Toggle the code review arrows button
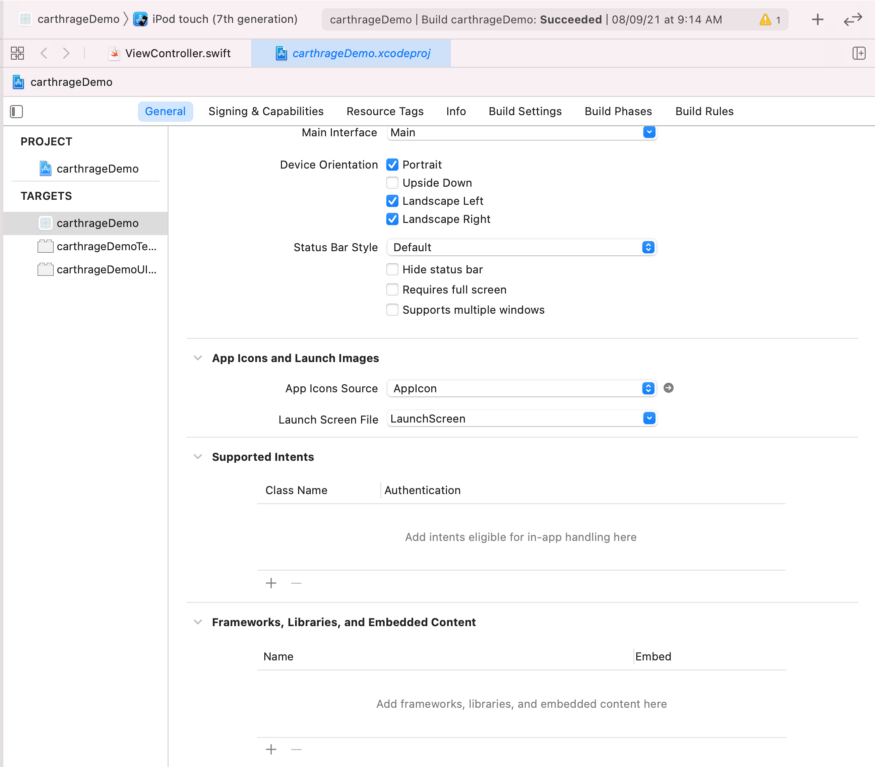Viewport: 875px width, 767px height. point(853,20)
